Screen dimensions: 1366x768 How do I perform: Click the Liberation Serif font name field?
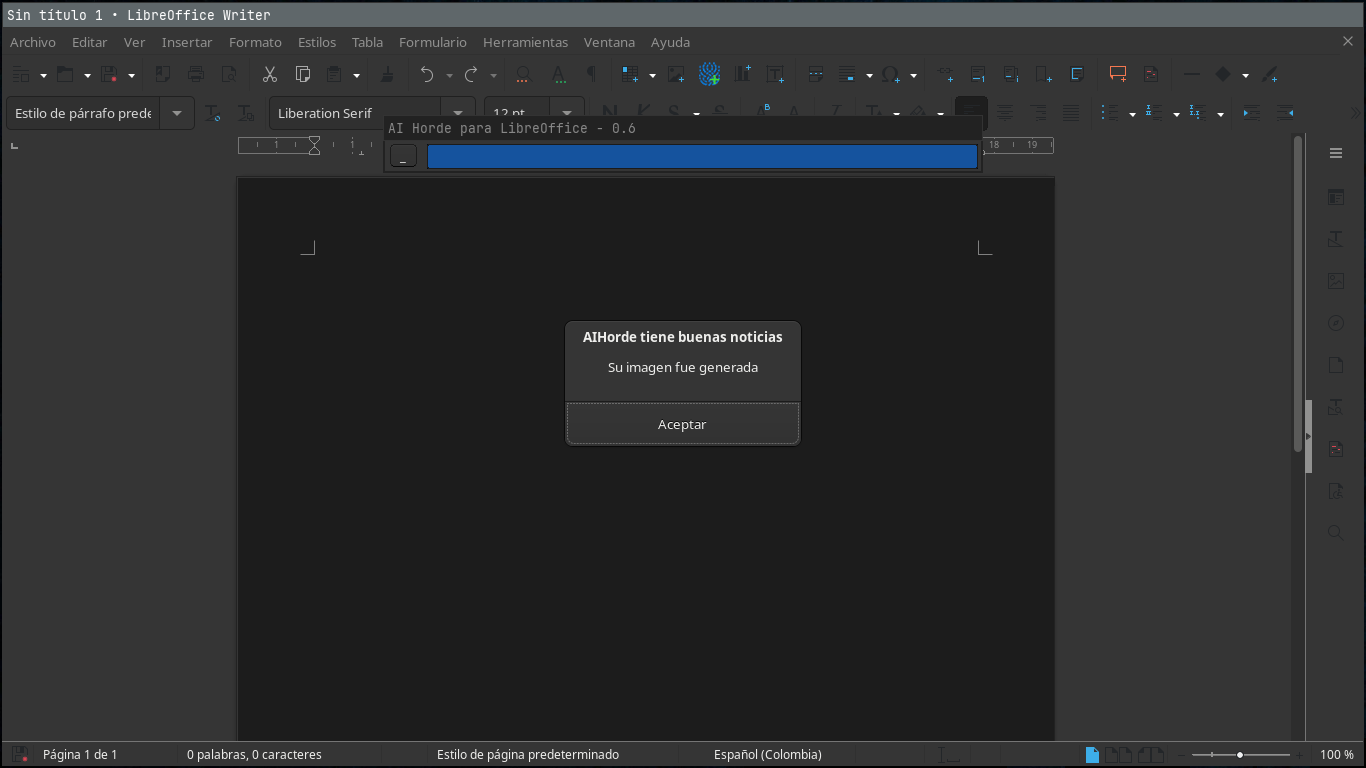click(x=355, y=113)
